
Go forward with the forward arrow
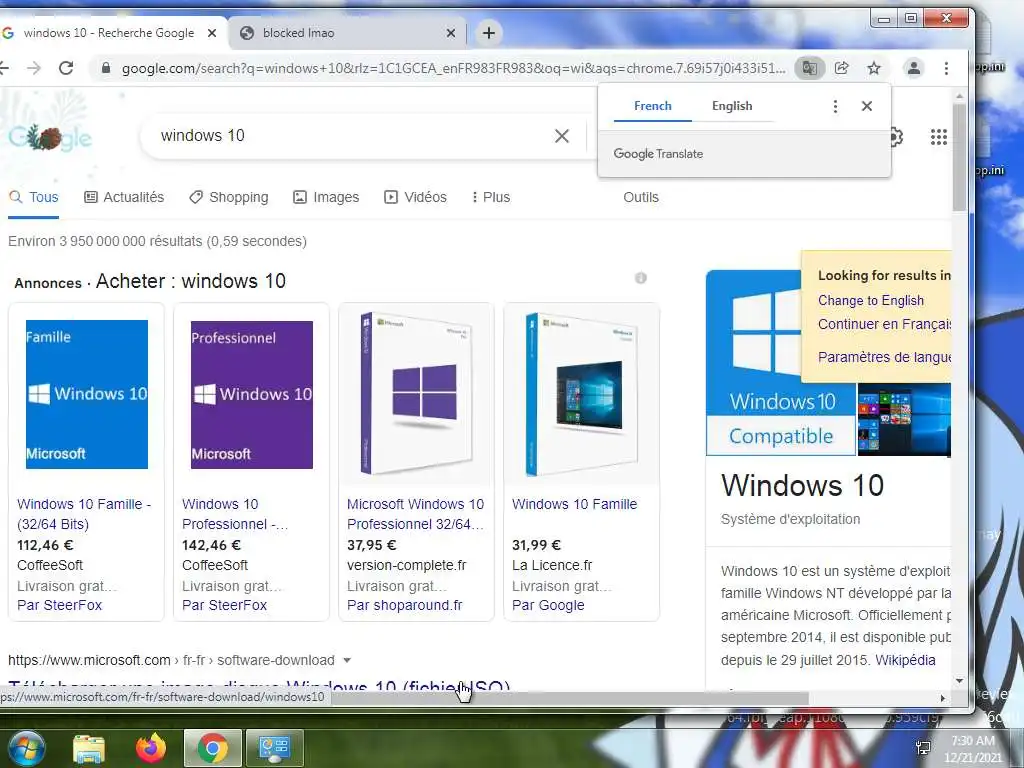click(34, 68)
